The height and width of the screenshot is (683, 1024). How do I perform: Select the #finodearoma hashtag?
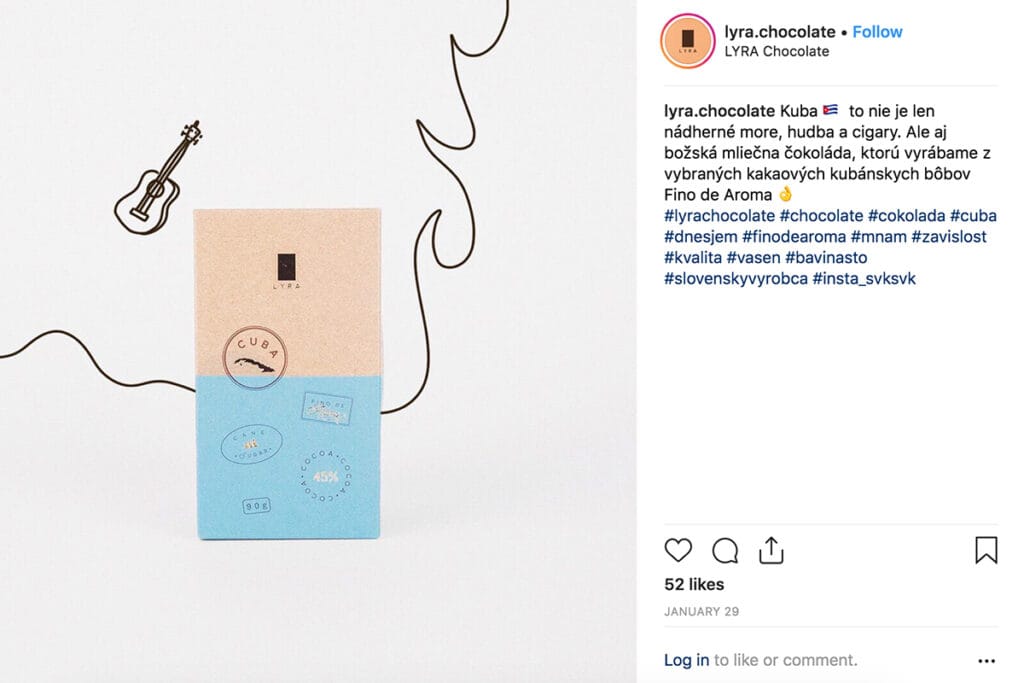(794, 236)
